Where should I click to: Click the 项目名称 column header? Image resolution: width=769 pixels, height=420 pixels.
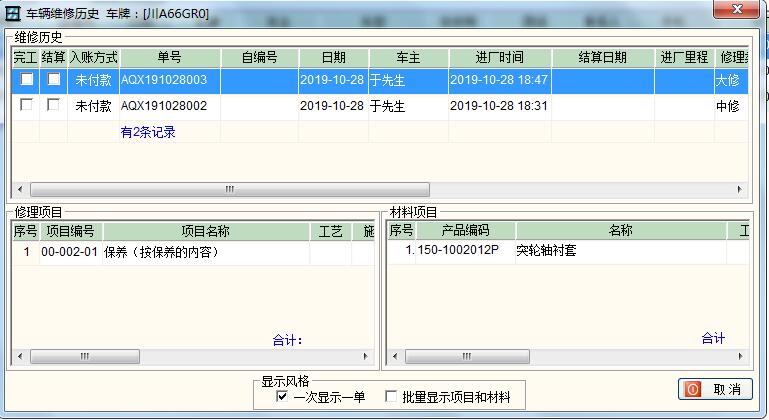pos(205,231)
